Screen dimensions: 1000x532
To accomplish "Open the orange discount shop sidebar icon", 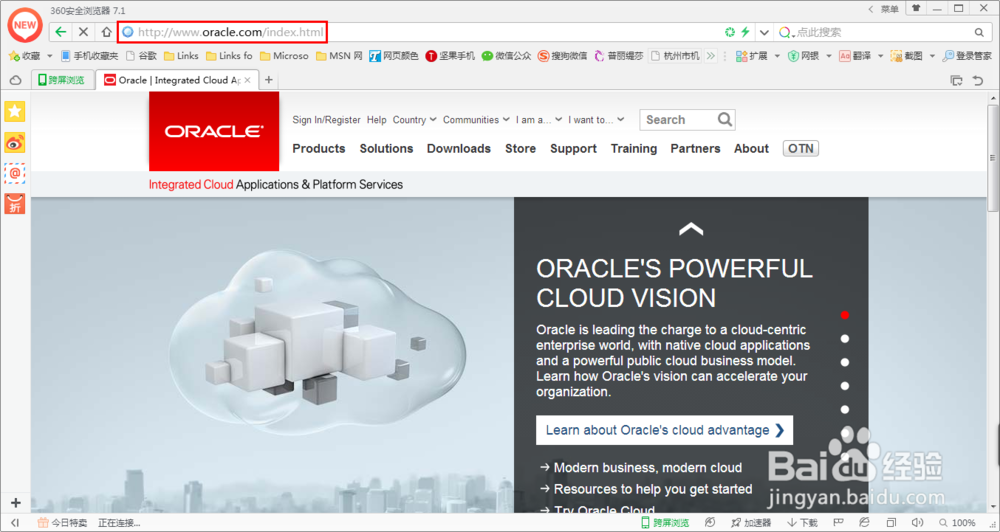I will click(x=15, y=203).
